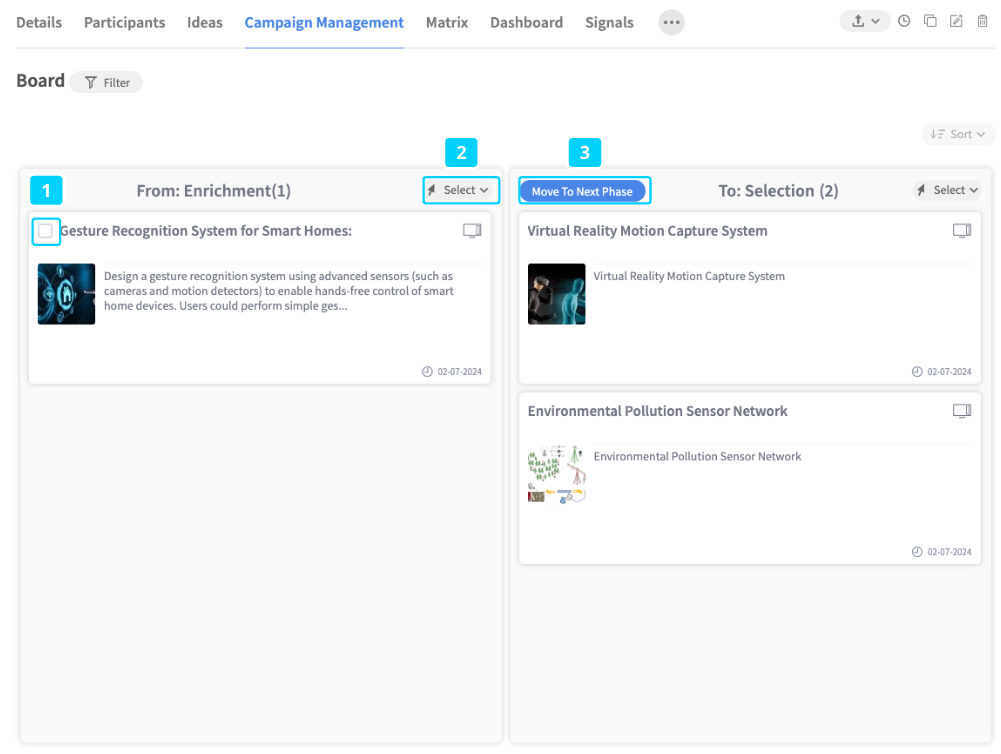Viewport: 1001px width, 754px height.
Task: Click the Filter button
Action: [x=107, y=82]
